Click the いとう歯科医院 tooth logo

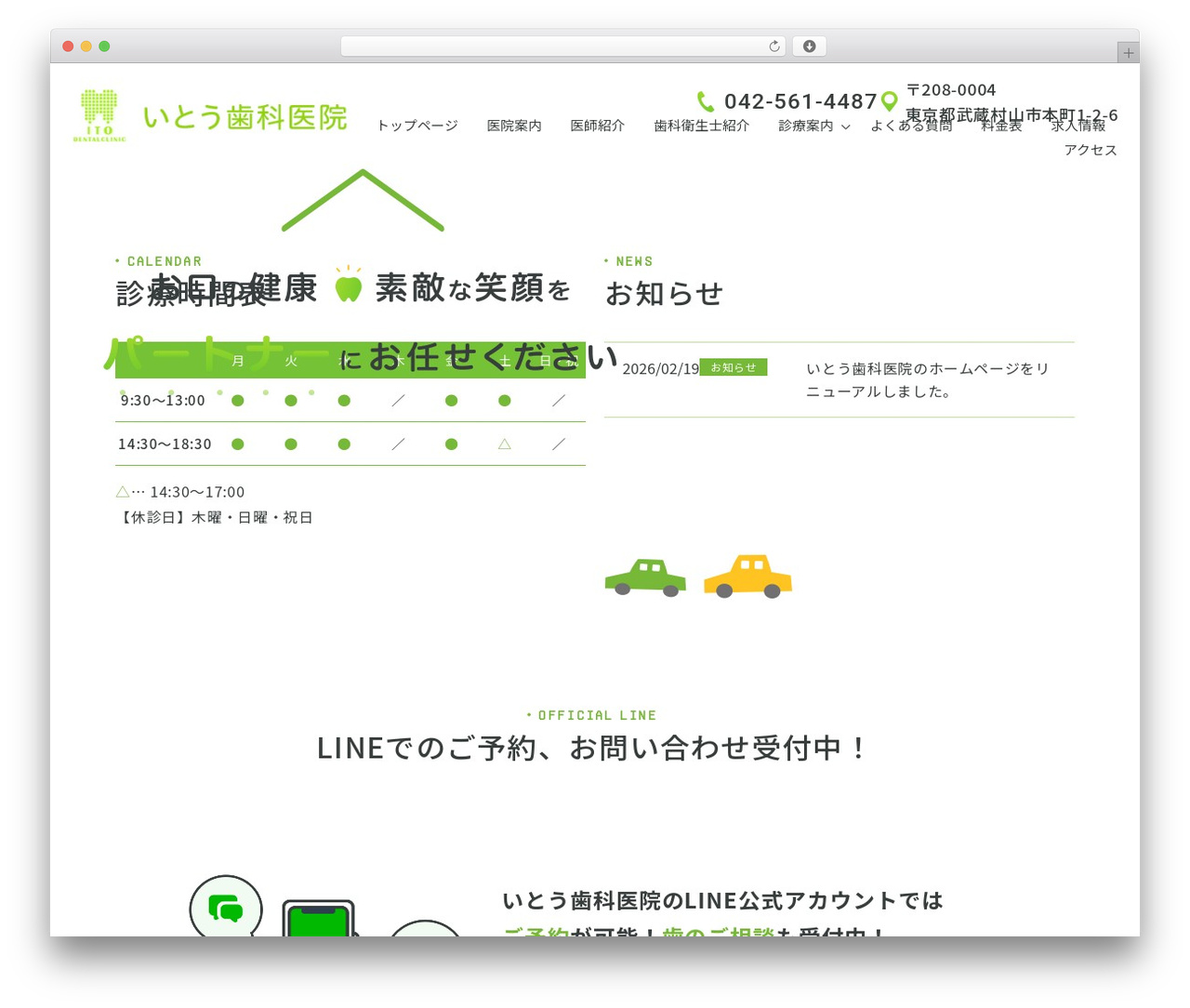(x=99, y=115)
